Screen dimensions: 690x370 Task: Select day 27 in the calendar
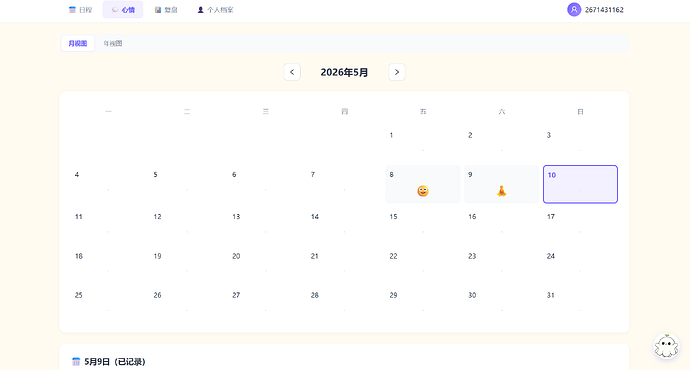[x=265, y=304]
